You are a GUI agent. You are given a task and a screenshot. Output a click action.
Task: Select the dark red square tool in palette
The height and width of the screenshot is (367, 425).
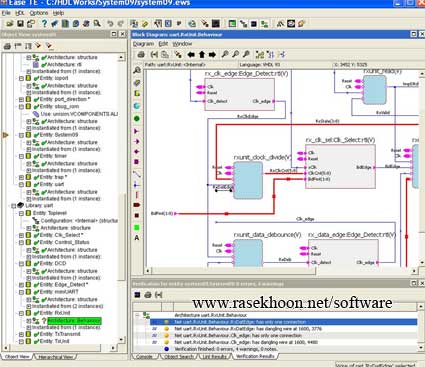[137, 216]
